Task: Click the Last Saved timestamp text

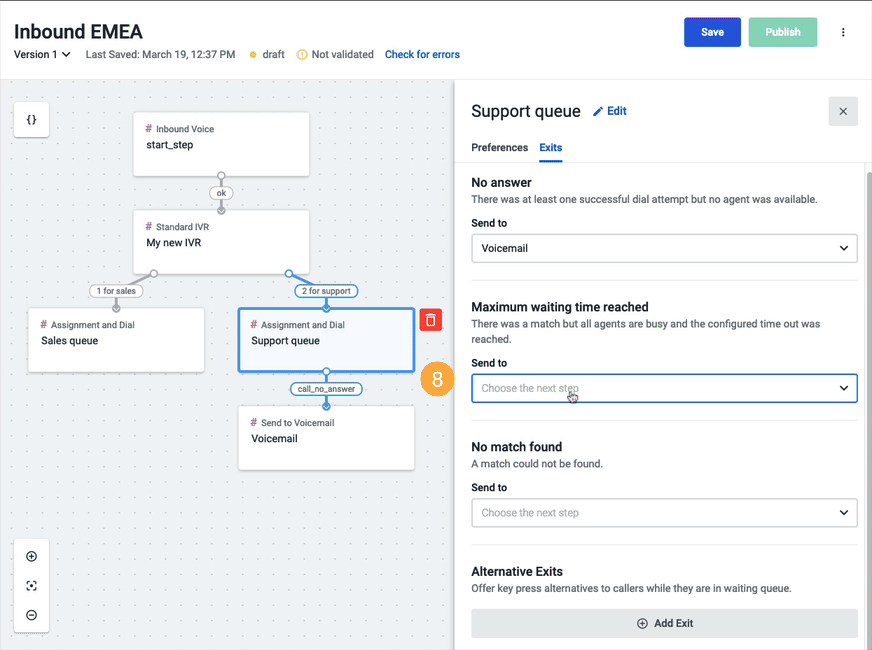Action: click(x=160, y=54)
